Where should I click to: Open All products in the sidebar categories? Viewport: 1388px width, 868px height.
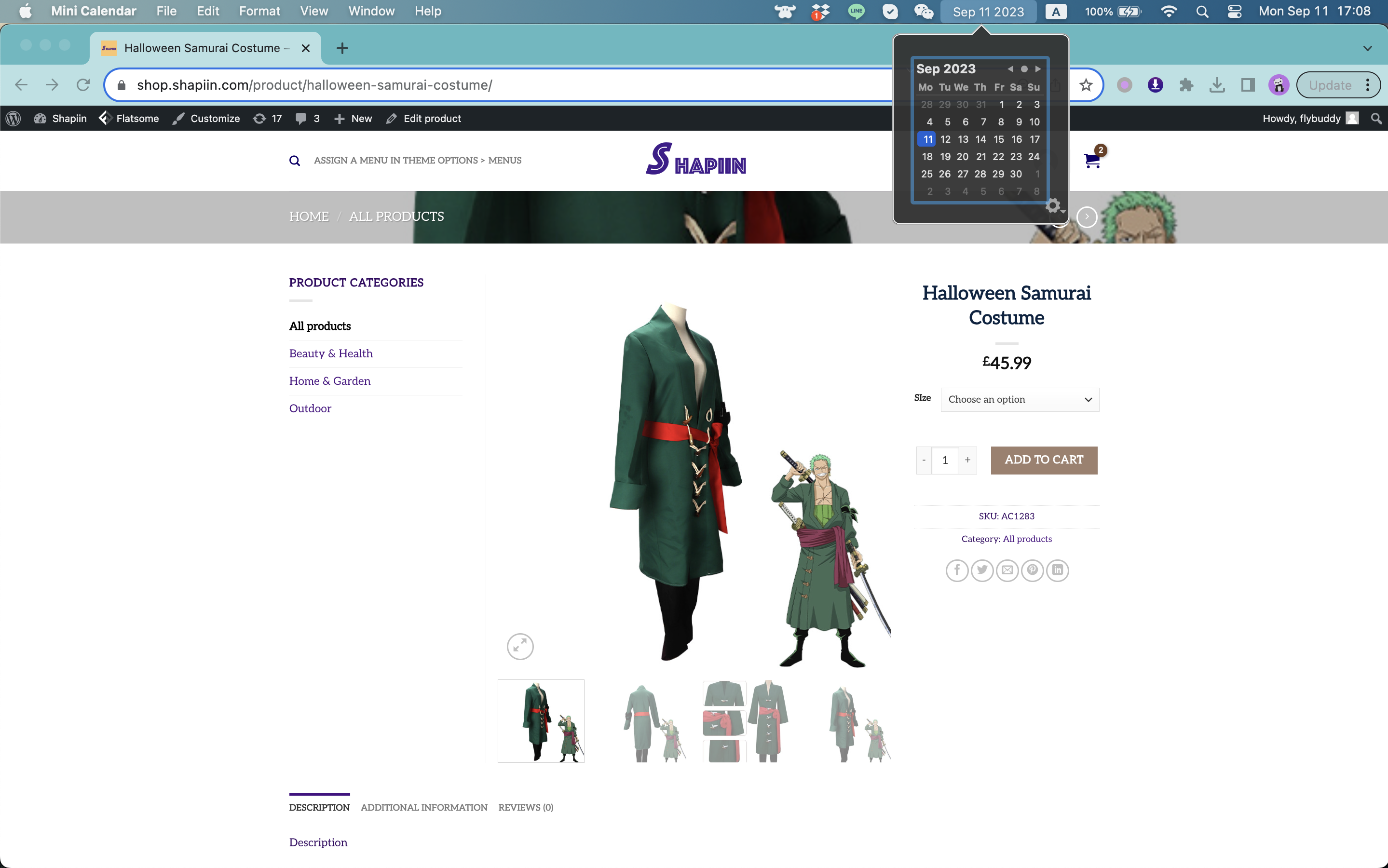tap(320, 326)
